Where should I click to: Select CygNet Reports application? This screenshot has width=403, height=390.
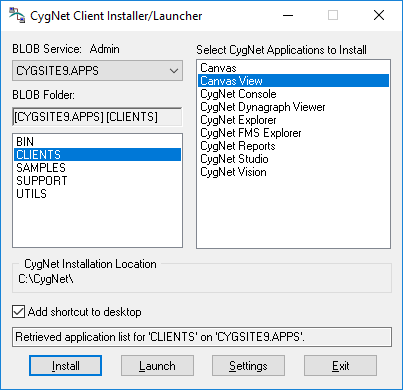pyautogui.click(x=293, y=146)
